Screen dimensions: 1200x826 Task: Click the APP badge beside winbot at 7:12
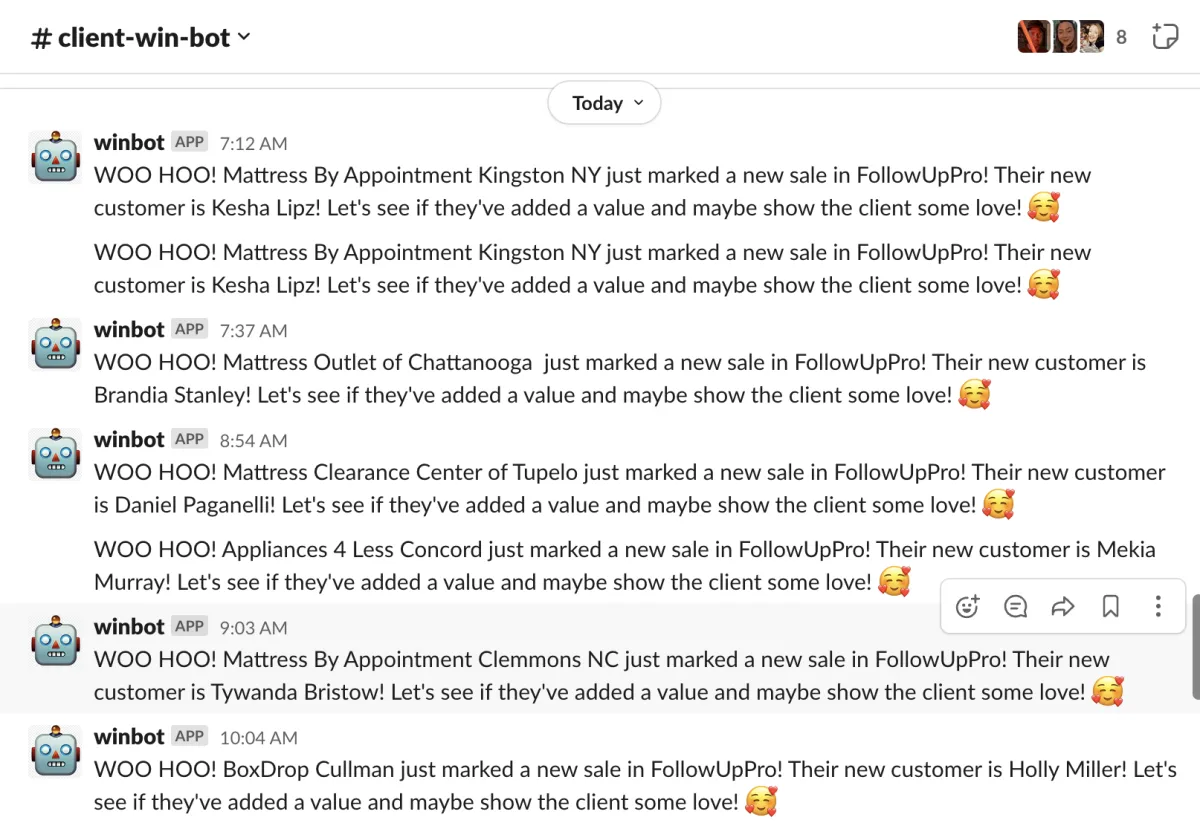(x=189, y=142)
